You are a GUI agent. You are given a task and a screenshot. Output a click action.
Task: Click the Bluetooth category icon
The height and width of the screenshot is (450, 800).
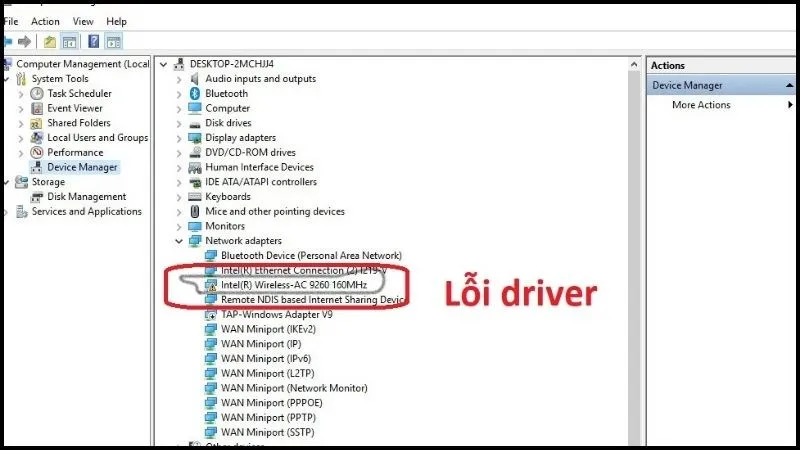pos(194,93)
